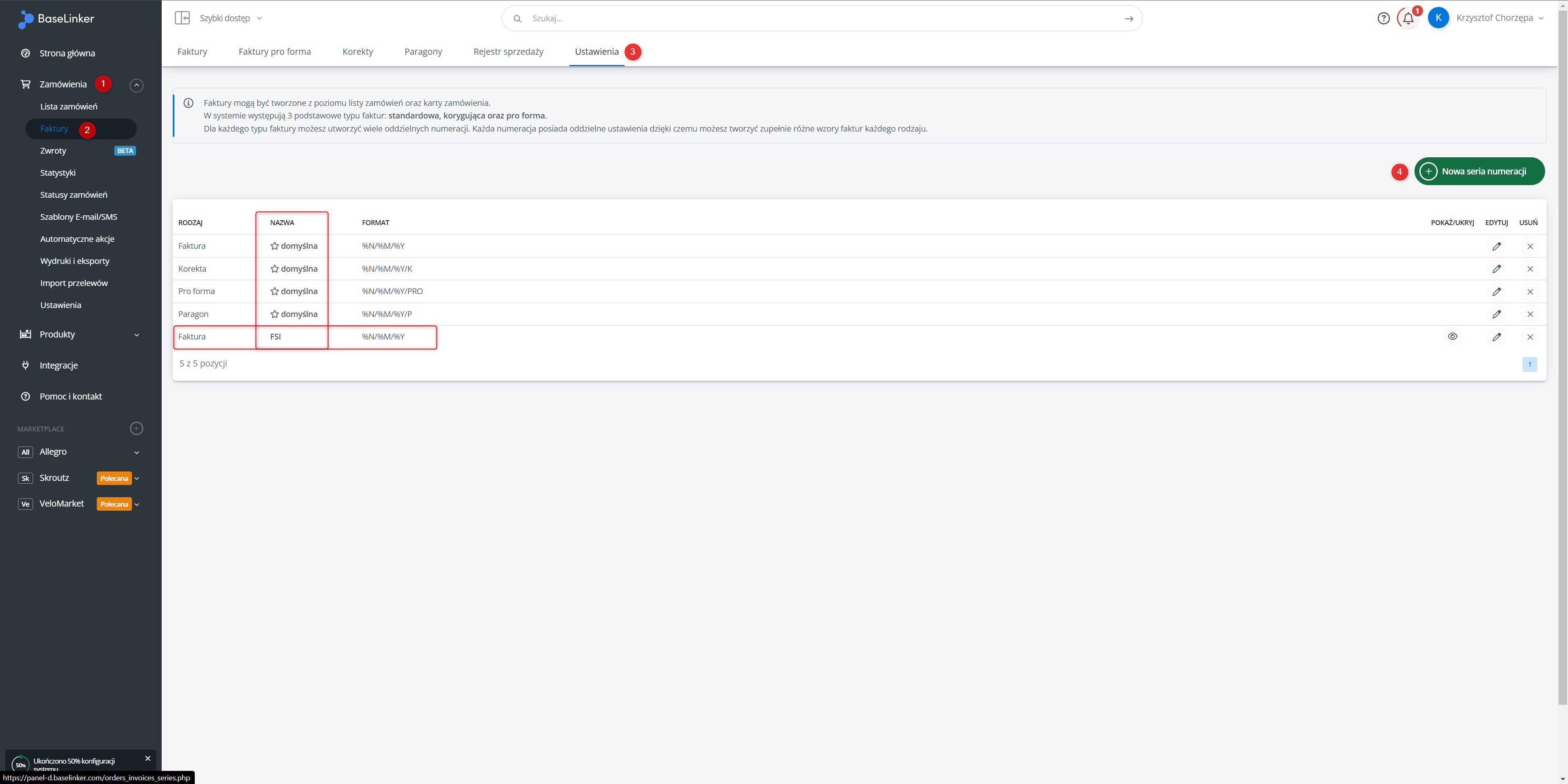Image resolution: width=1568 pixels, height=784 pixels.
Task: Open Zwroty in sidebar
Action: 53,150
